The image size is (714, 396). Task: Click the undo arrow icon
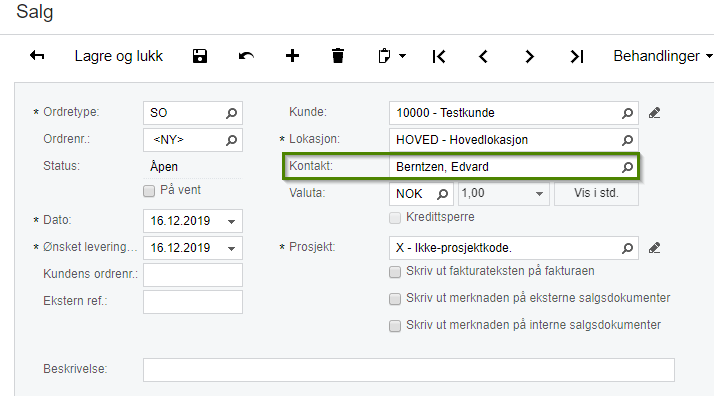[246, 56]
